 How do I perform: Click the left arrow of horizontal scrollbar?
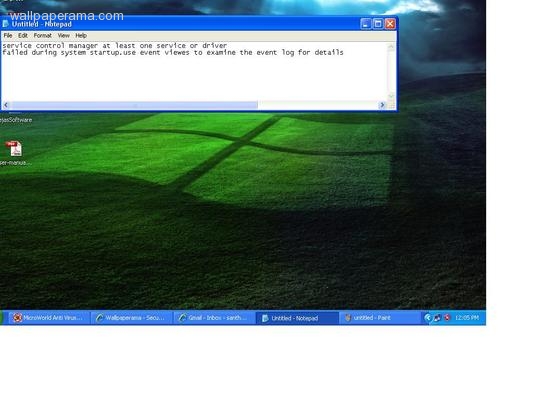pyautogui.click(x=6, y=105)
